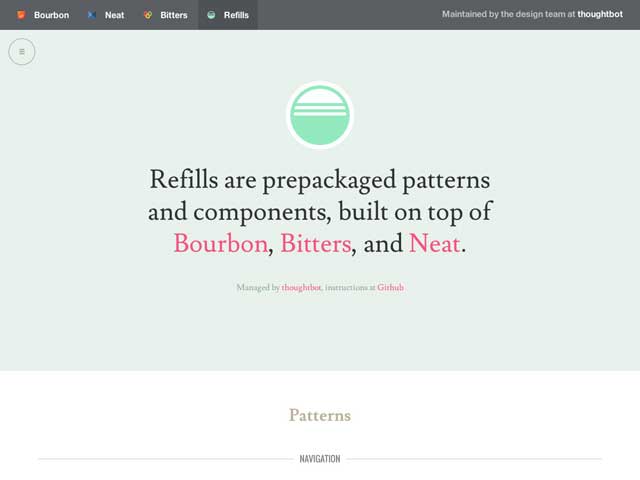Image resolution: width=640 pixels, height=480 pixels.
Task: Click the large Refills logo circle
Action: [320, 115]
